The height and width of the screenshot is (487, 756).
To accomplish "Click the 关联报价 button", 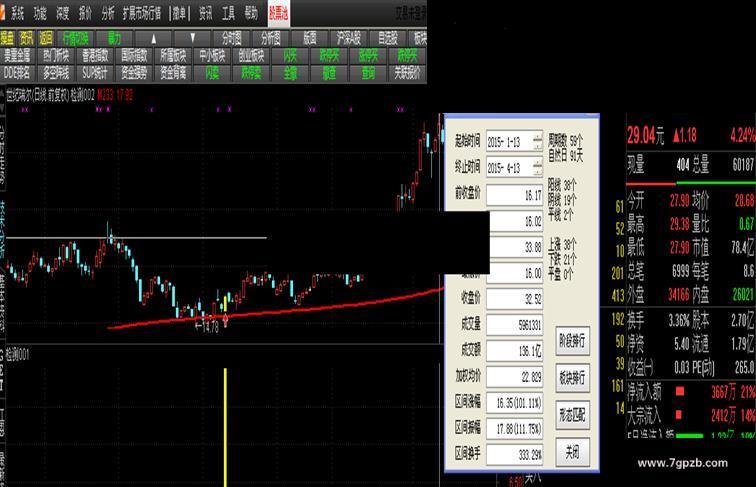I will (x=408, y=73).
